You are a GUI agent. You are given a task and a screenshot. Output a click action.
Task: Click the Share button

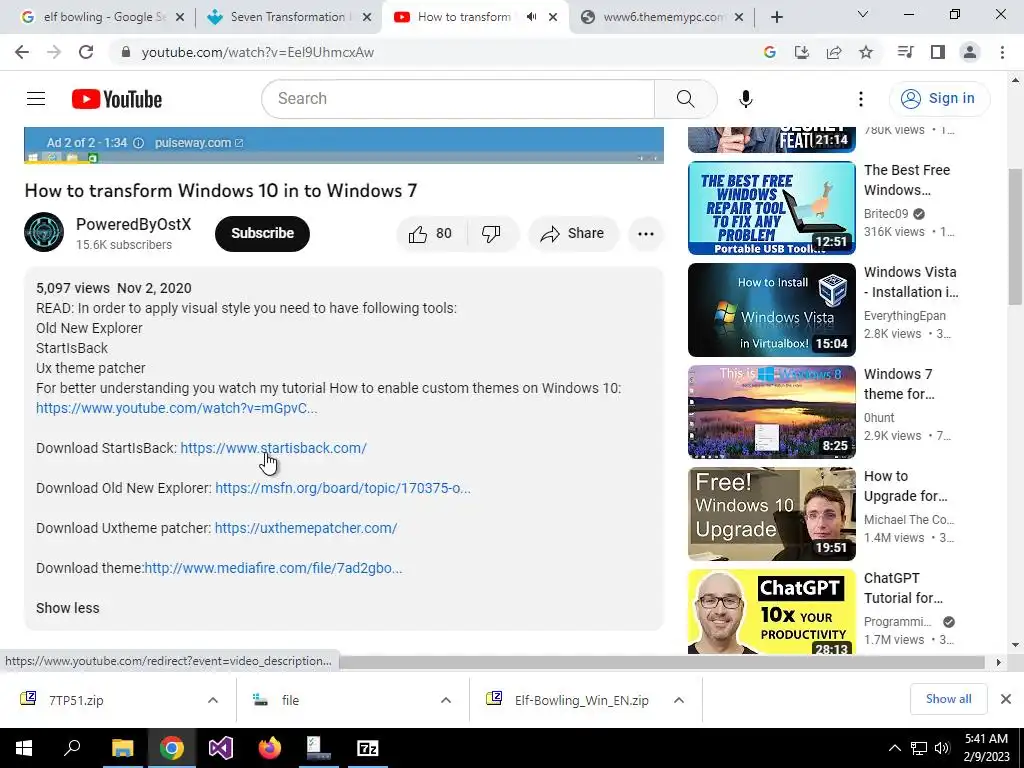573,234
